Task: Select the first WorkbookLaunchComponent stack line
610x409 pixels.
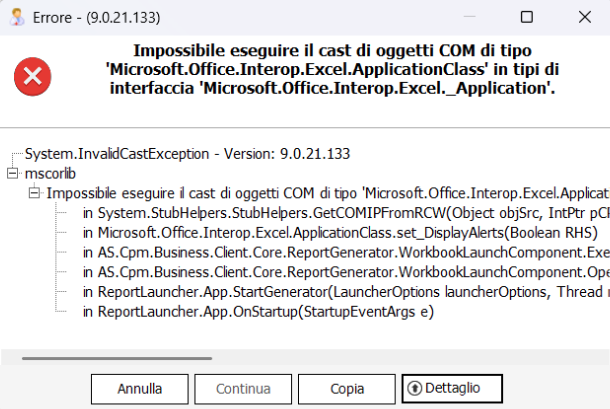Action: click(346, 253)
